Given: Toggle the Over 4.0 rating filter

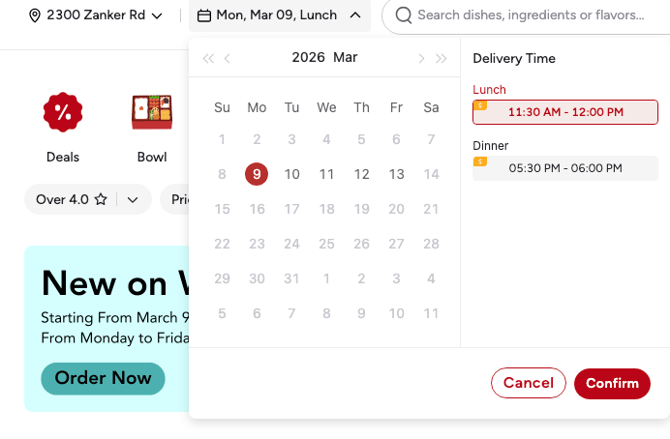Looking at the screenshot, I should click(71, 200).
